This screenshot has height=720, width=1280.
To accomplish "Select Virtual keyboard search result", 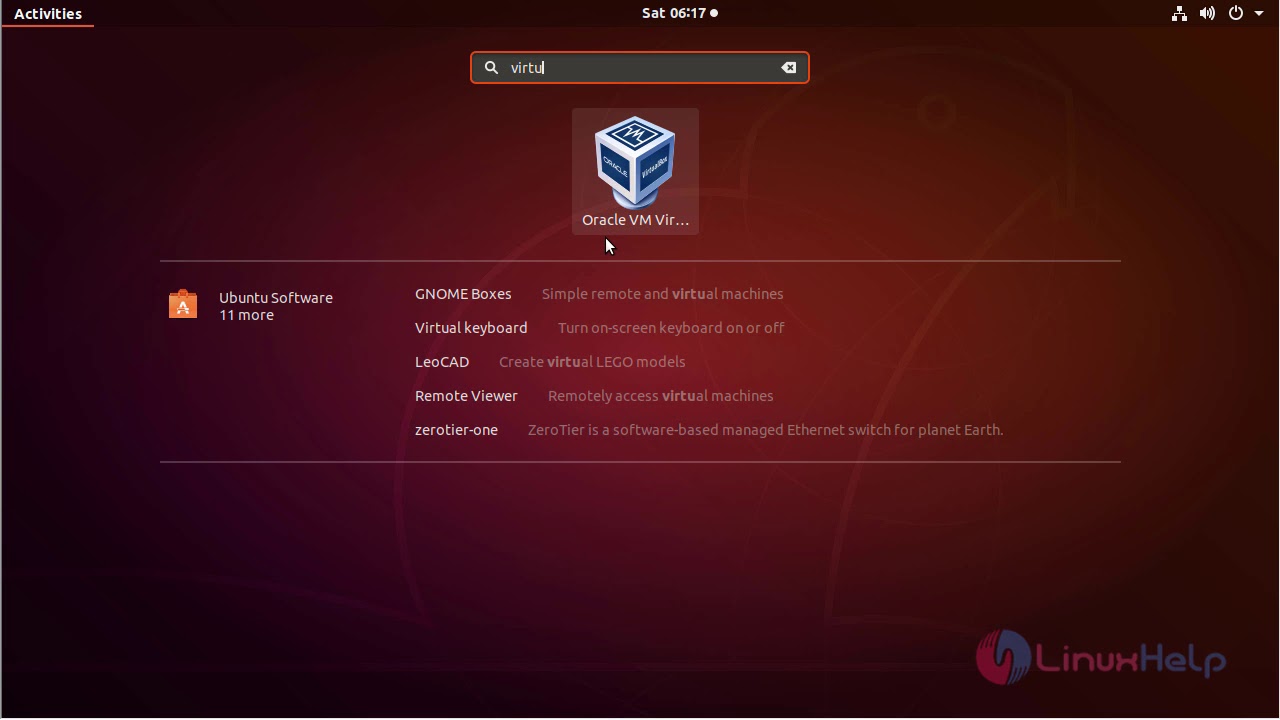I will click(x=471, y=328).
